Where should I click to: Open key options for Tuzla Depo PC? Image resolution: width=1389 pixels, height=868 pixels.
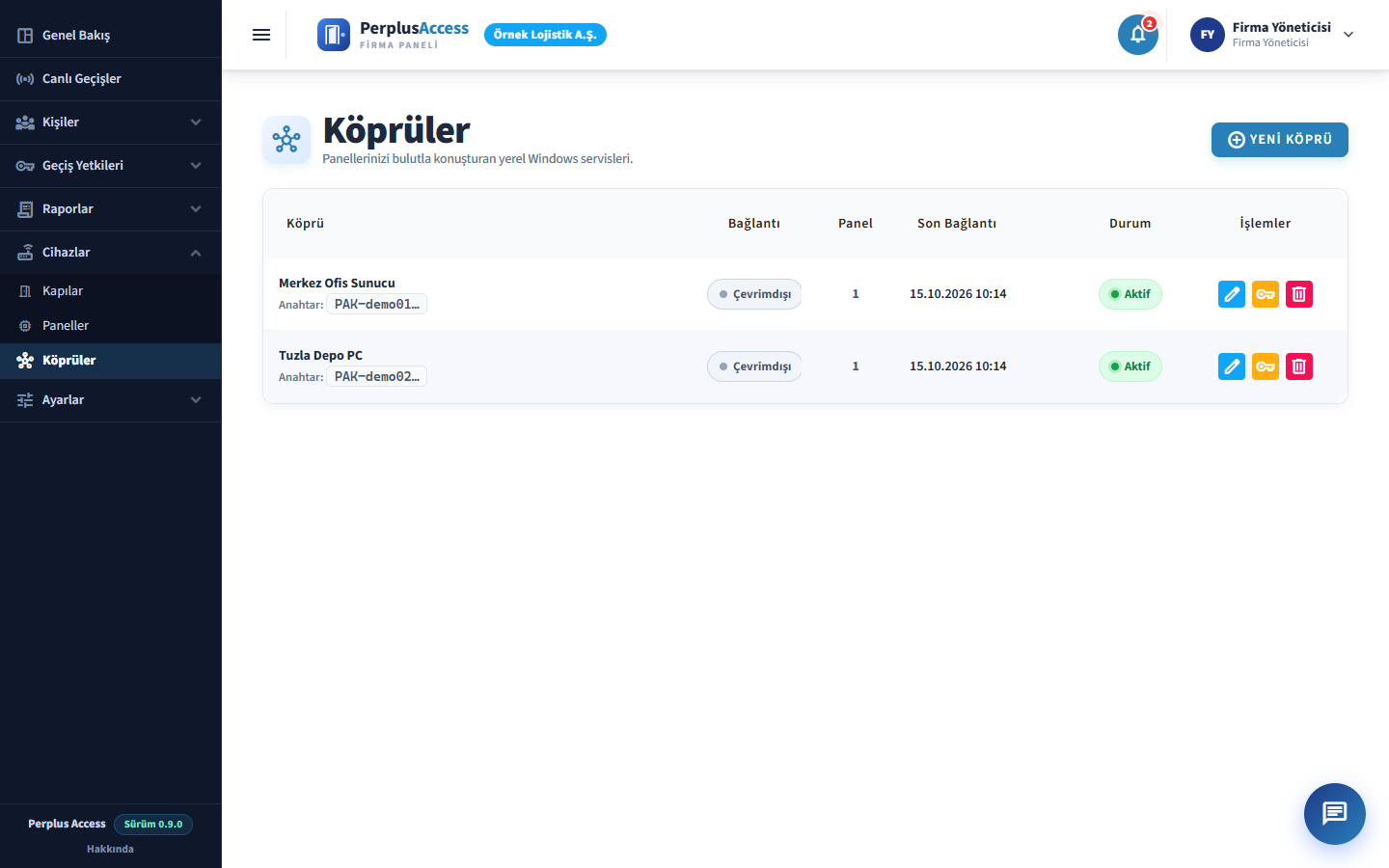click(1266, 366)
